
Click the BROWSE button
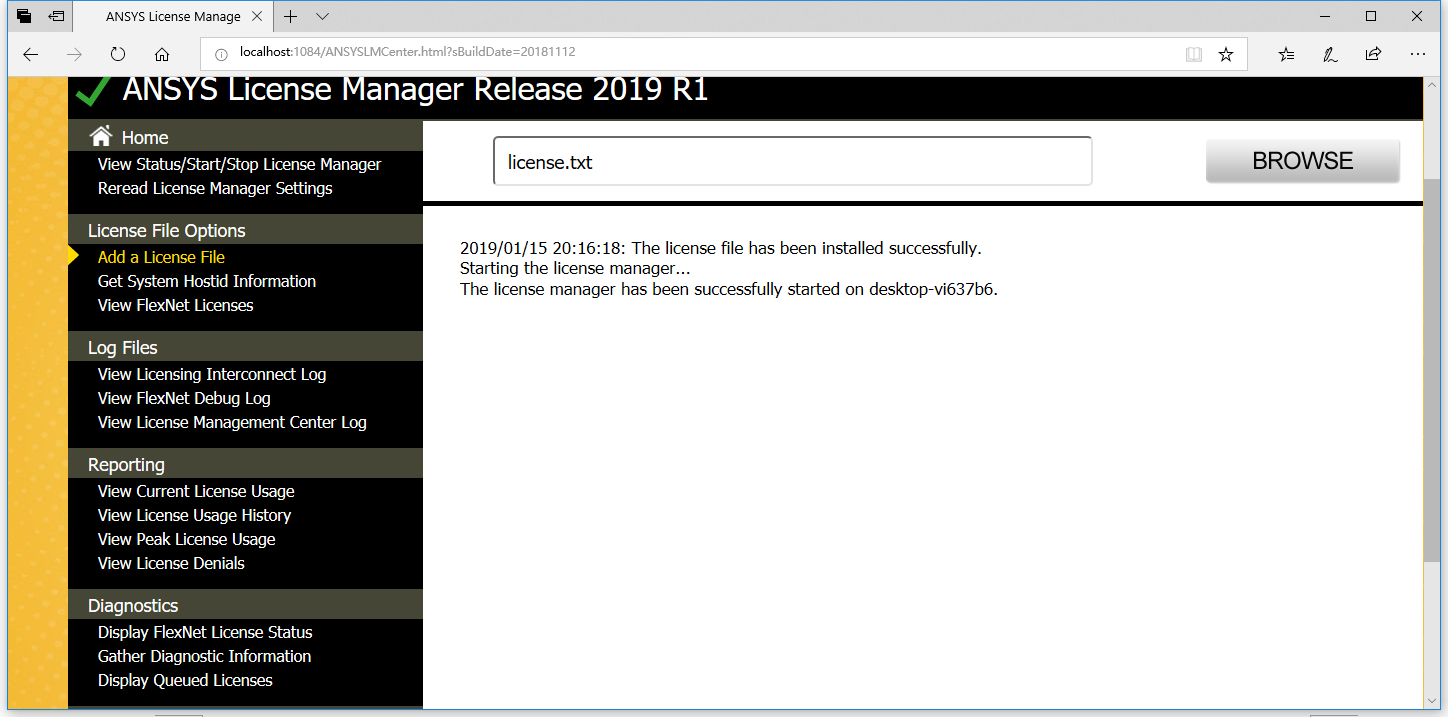(x=1302, y=161)
